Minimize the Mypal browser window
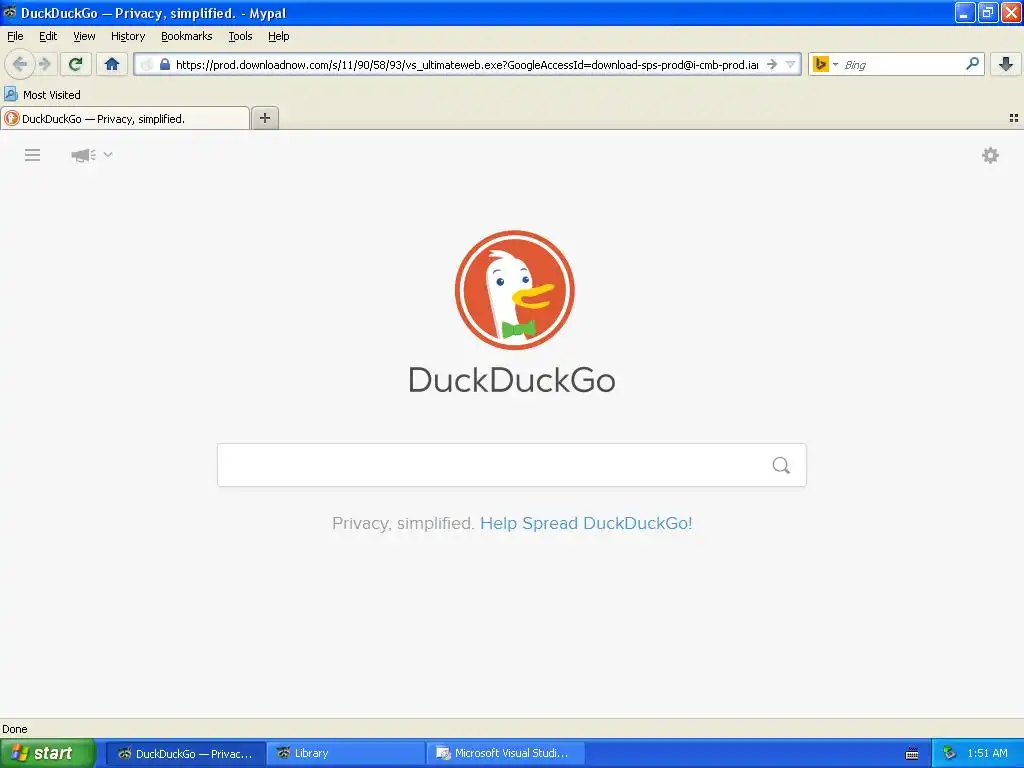The image size is (1024, 768). click(x=965, y=12)
